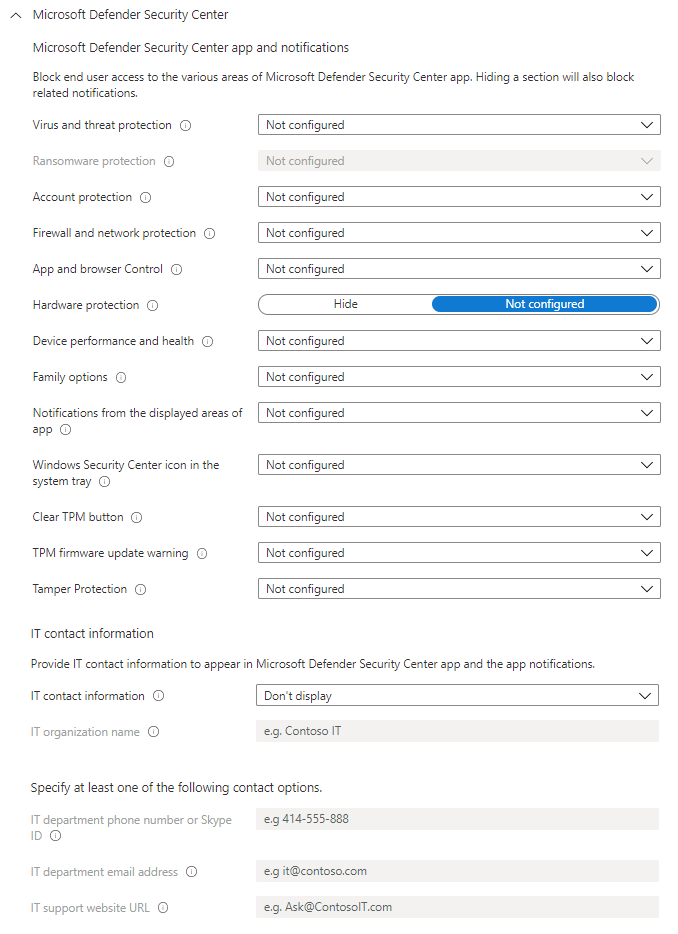Viewport: 678px width, 934px height.
Task: Collapse the Microsoft Defender Security Center section
Action: pyautogui.click(x=16, y=15)
